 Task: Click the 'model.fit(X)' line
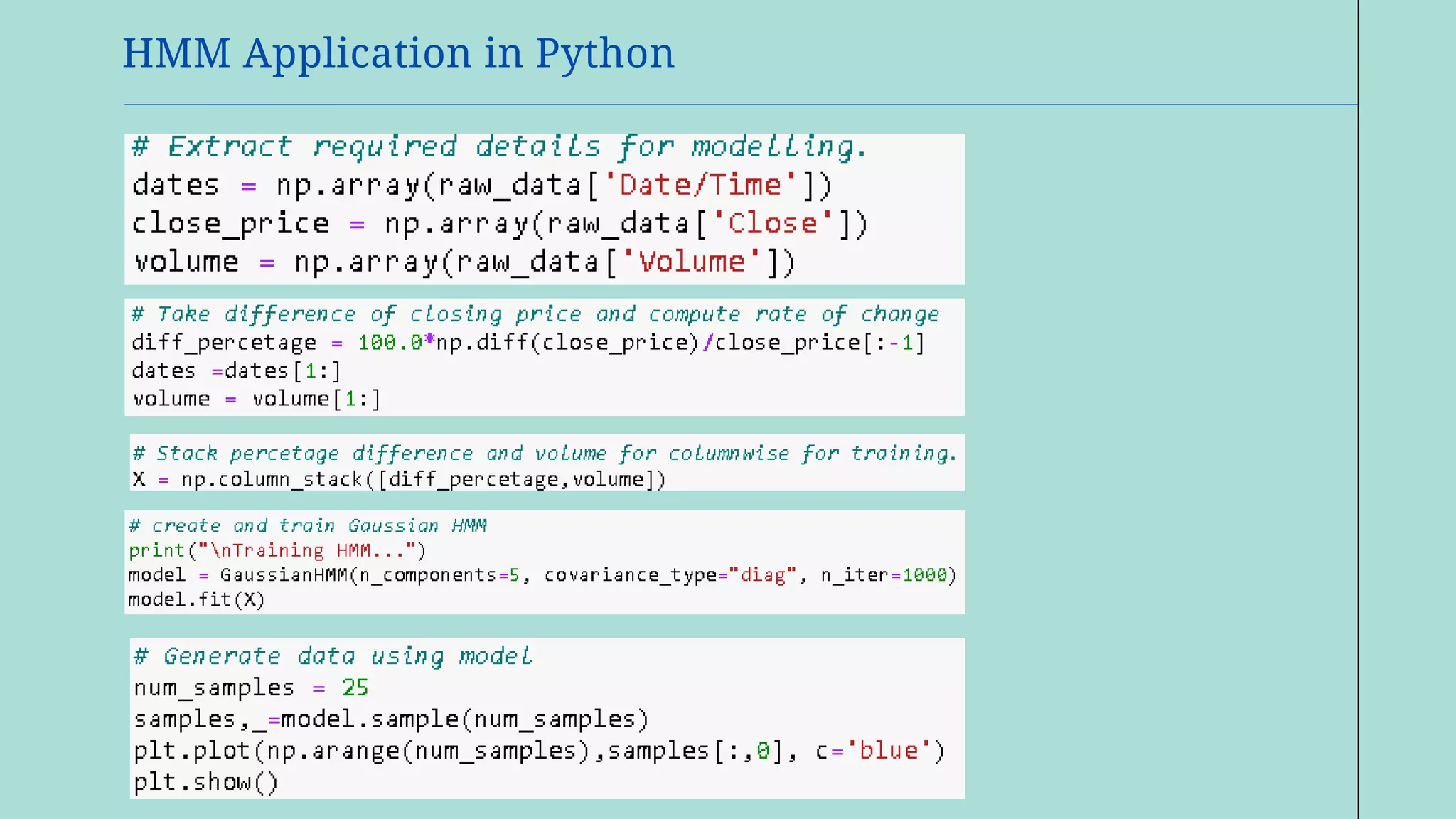[196, 600]
